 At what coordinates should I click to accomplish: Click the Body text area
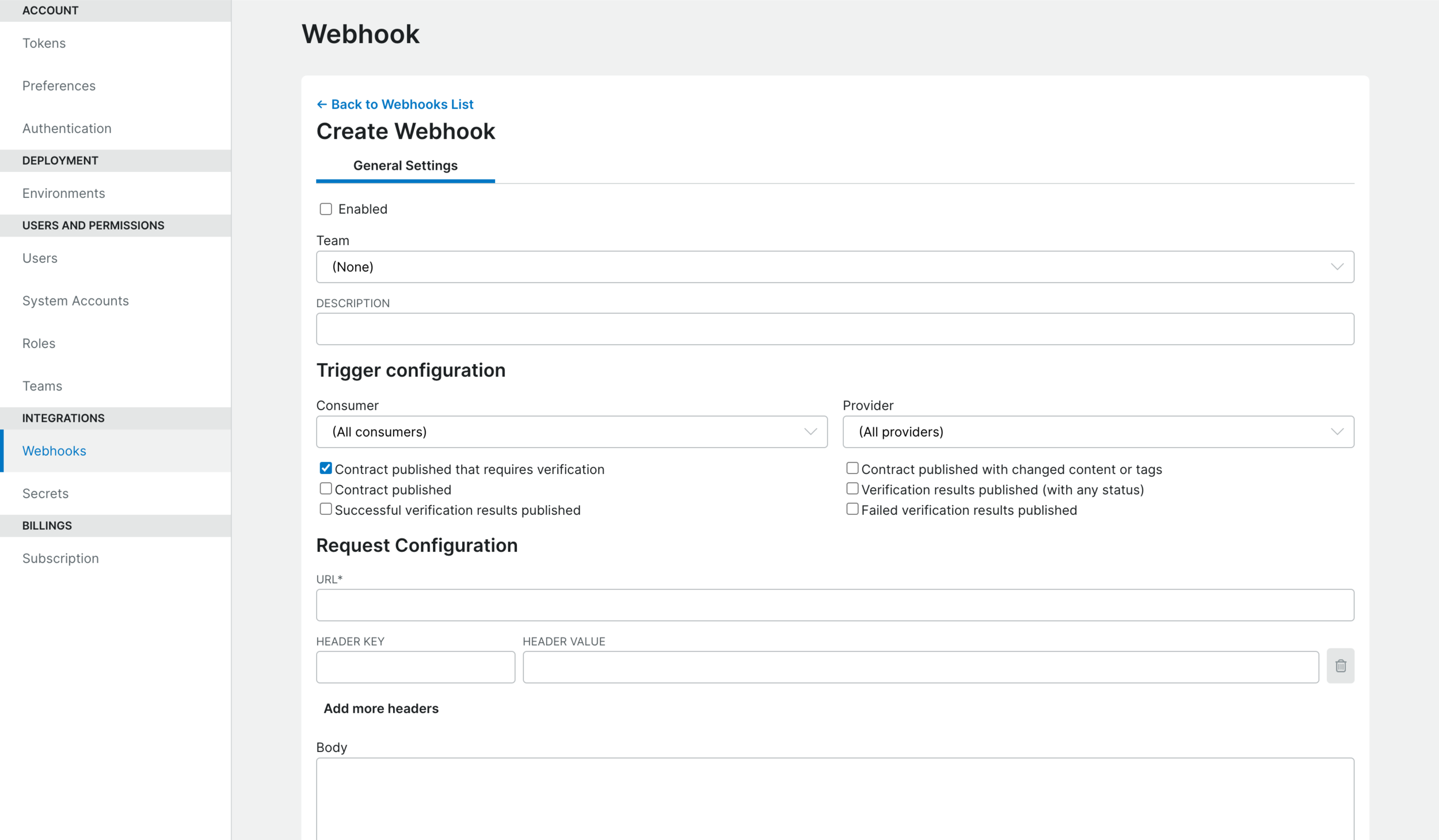coord(834,799)
